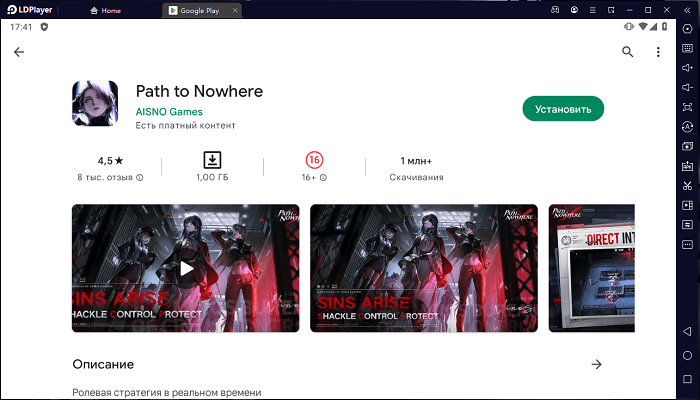This screenshot has width=700, height=400.
Task: Go back with the left arrow icon
Action: tap(19, 52)
